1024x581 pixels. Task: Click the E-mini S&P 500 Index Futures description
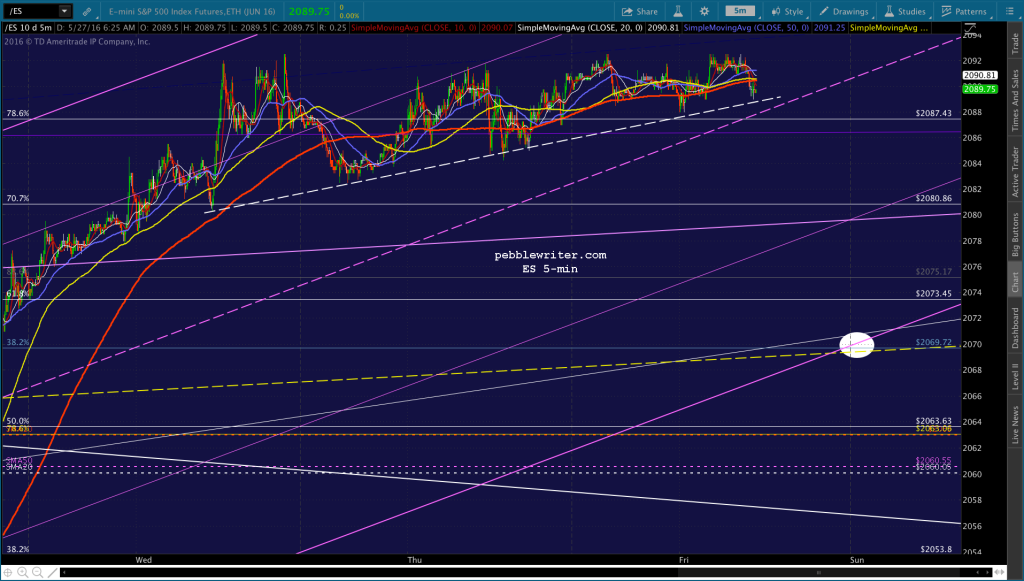(x=192, y=11)
